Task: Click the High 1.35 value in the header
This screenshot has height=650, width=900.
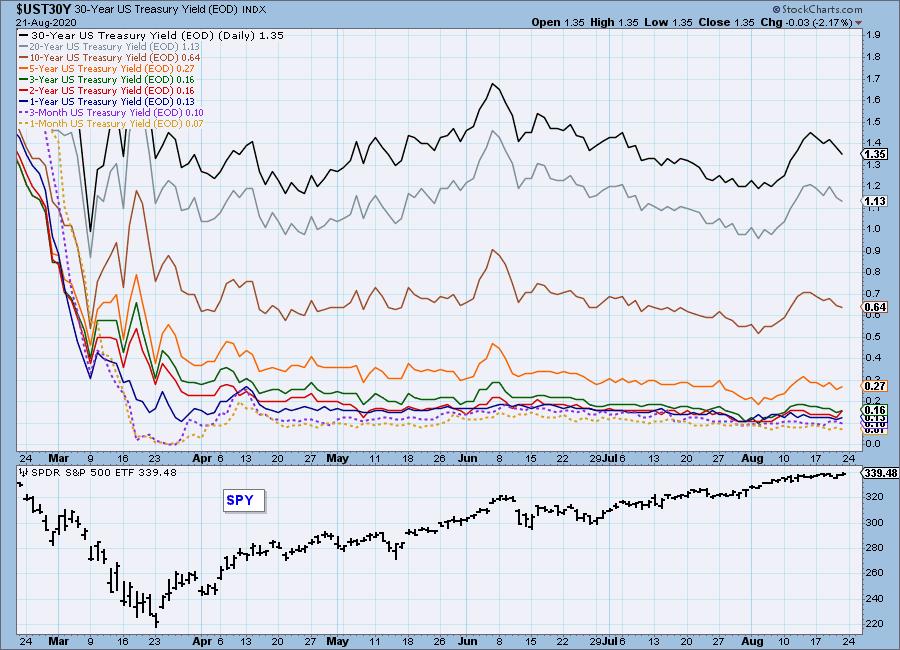Action: coord(614,22)
